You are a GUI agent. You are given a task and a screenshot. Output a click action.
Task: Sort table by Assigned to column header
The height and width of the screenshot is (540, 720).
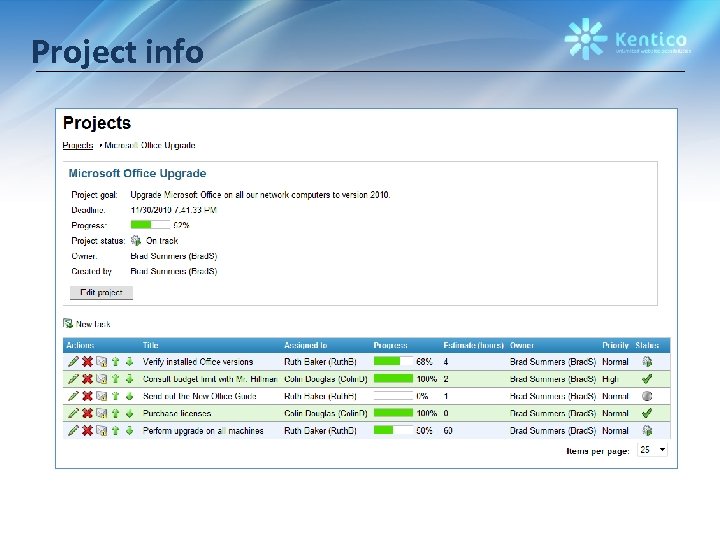pos(305,345)
